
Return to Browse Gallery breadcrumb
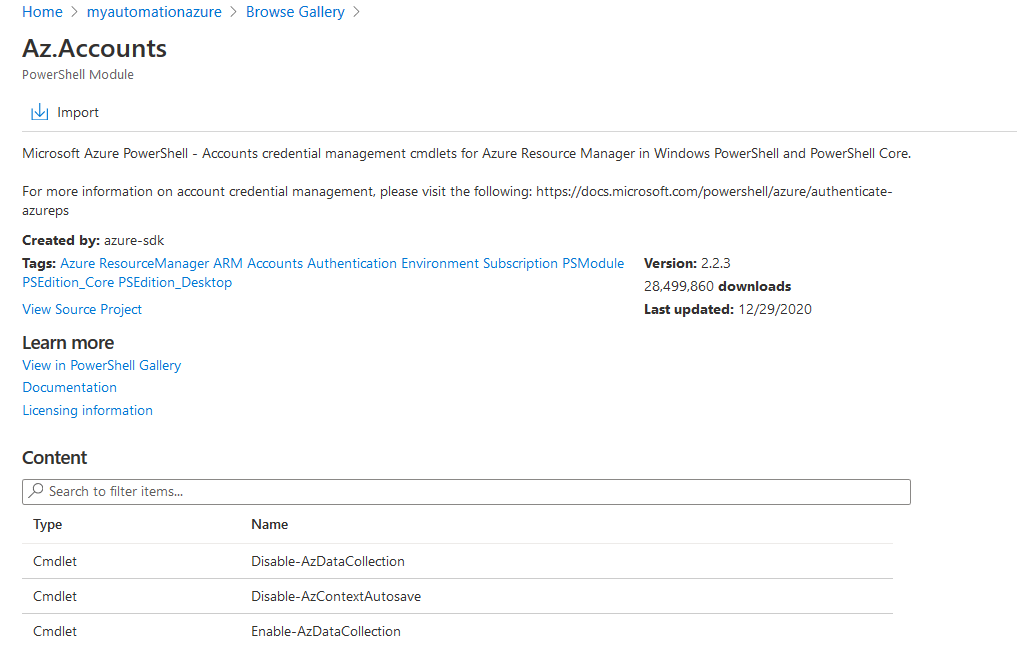pos(295,12)
